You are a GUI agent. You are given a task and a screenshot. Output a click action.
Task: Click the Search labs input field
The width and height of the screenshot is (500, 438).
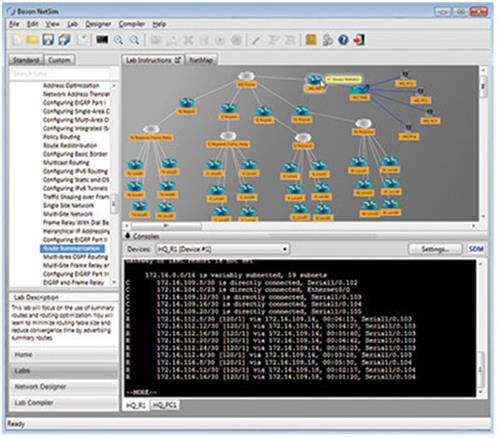click(x=60, y=73)
